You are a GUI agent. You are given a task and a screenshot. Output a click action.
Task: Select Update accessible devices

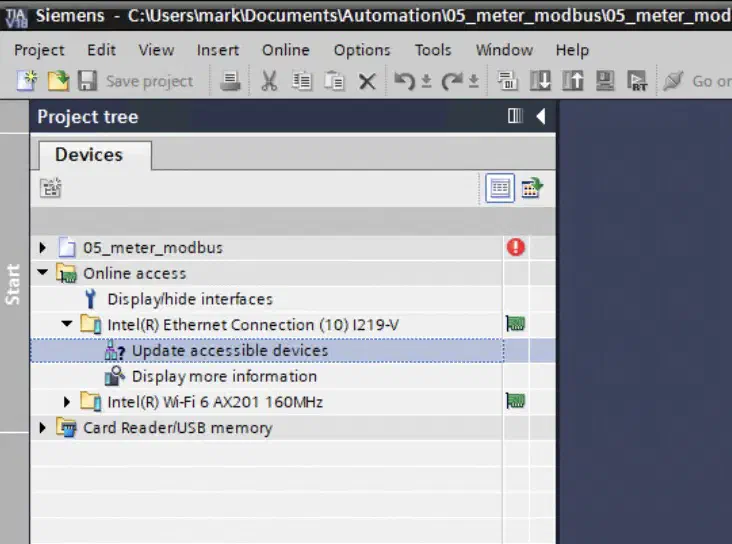point(230,350)
